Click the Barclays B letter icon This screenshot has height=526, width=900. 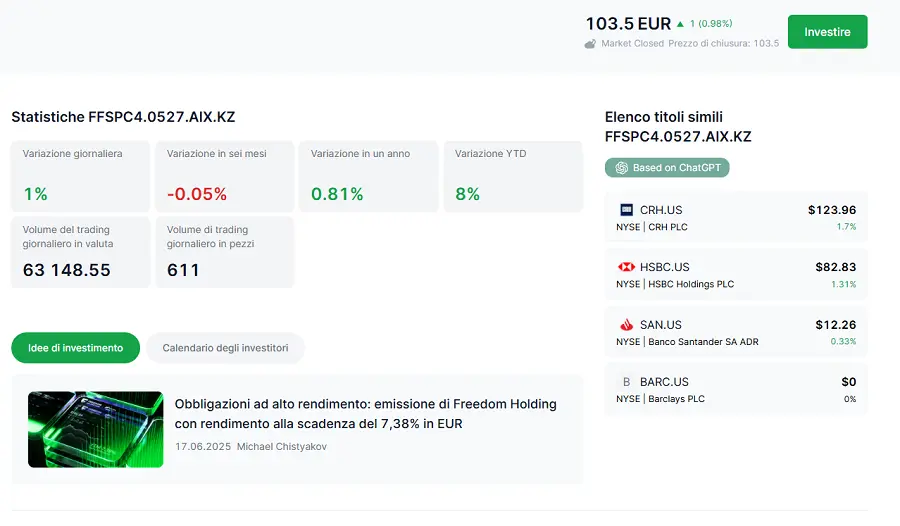pyautogui.click(x=627, y=382)
